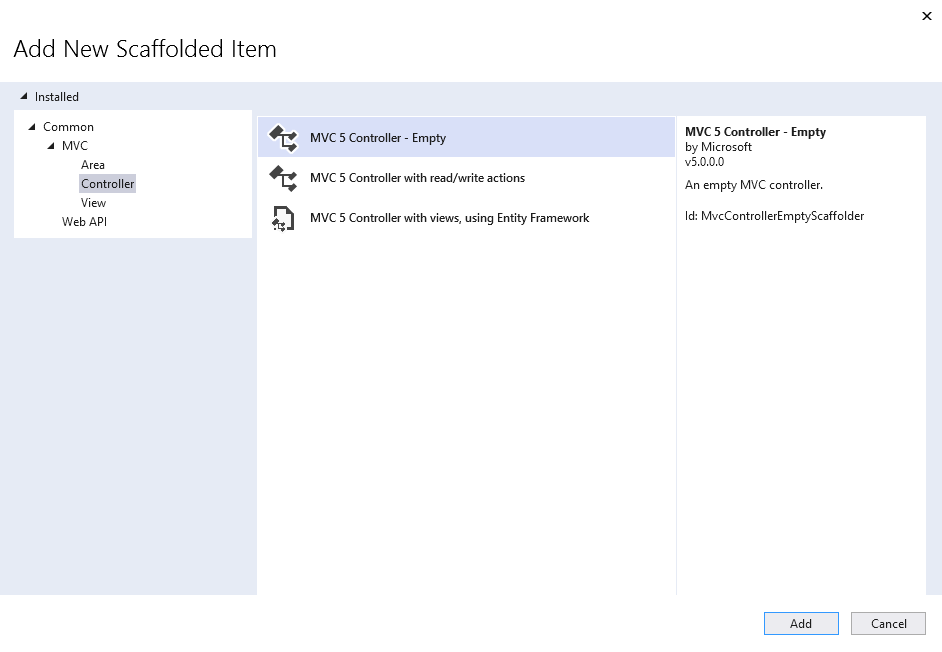Choose Controller with views, using Entity Framework
942x652 pixels.
coord(466,218)
